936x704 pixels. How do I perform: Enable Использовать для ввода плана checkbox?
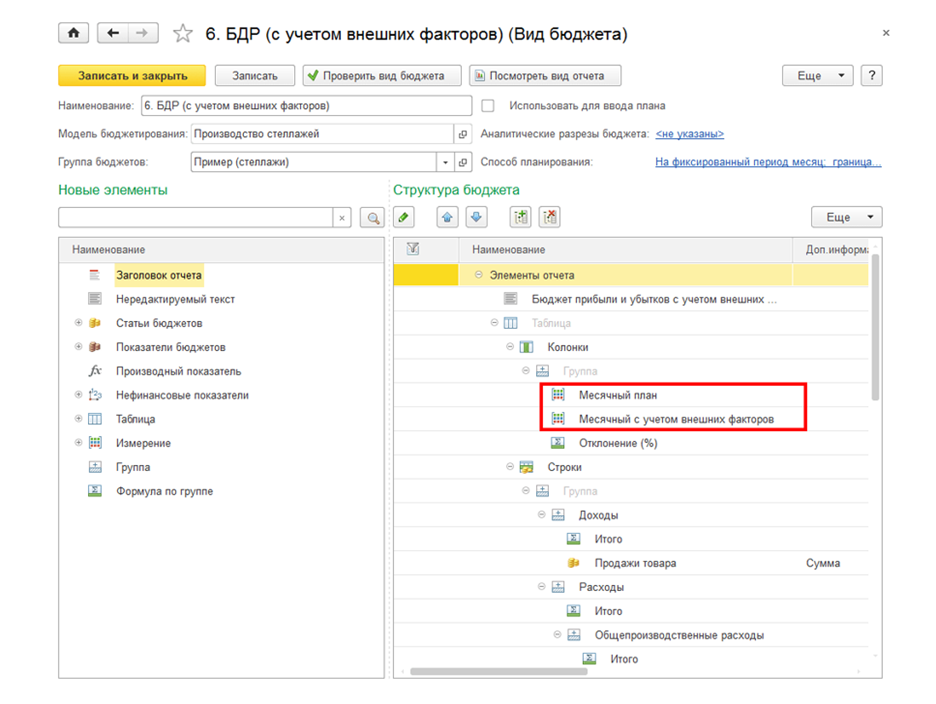pyautogui.click(x=488, y=106)
